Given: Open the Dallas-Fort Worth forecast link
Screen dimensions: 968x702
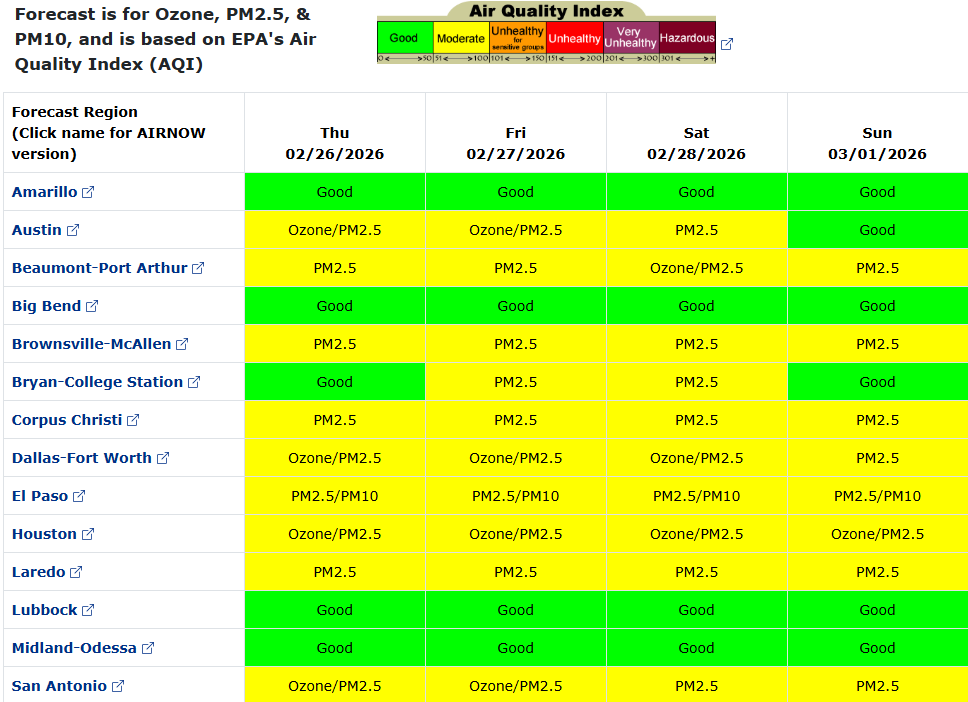Looking at the screenshot, I should [81, 458].
